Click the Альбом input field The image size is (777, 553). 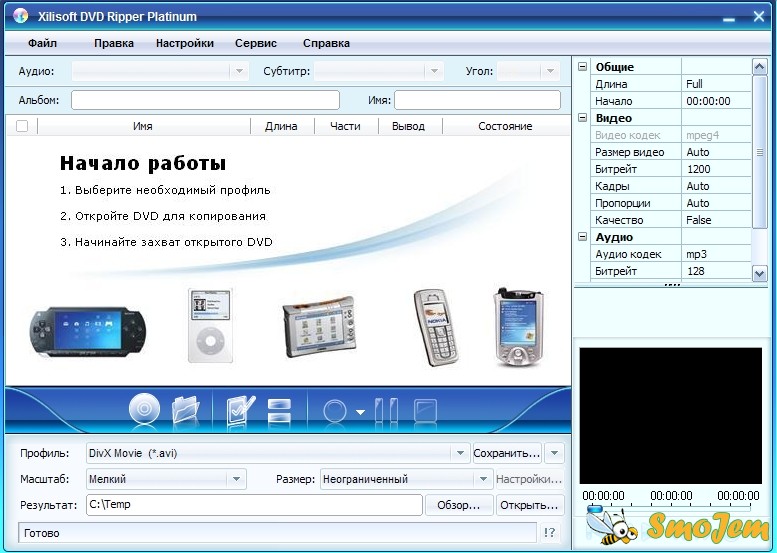point(206,100)
